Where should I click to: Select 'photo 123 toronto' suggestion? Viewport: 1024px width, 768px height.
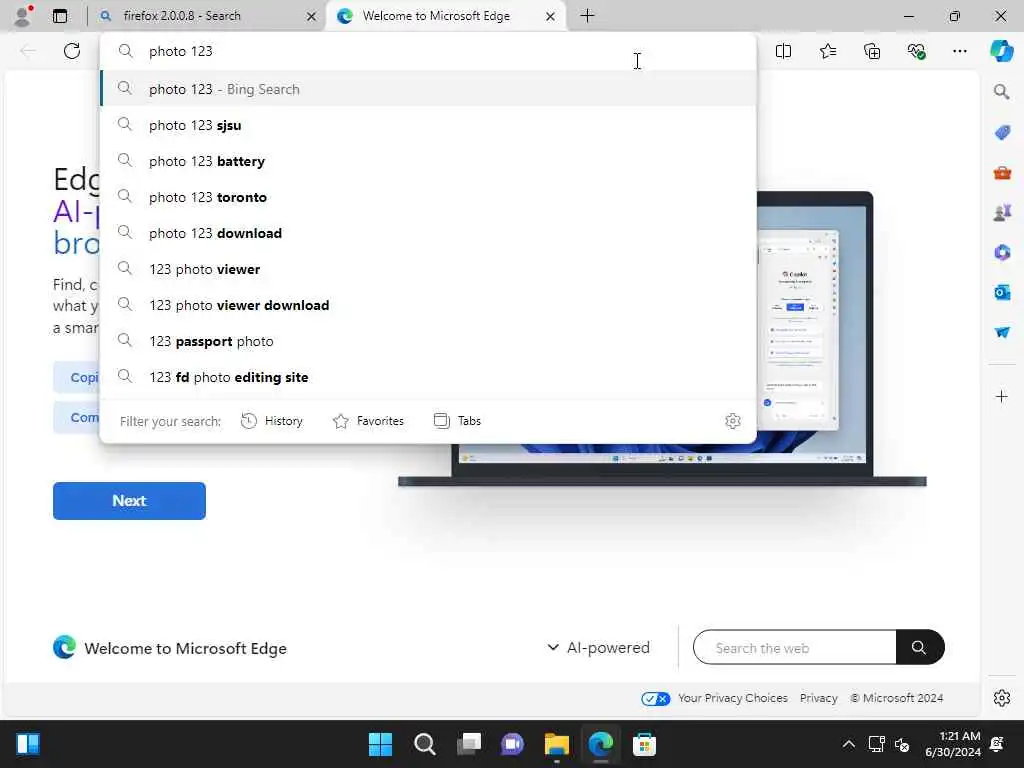tap(428, 197)
